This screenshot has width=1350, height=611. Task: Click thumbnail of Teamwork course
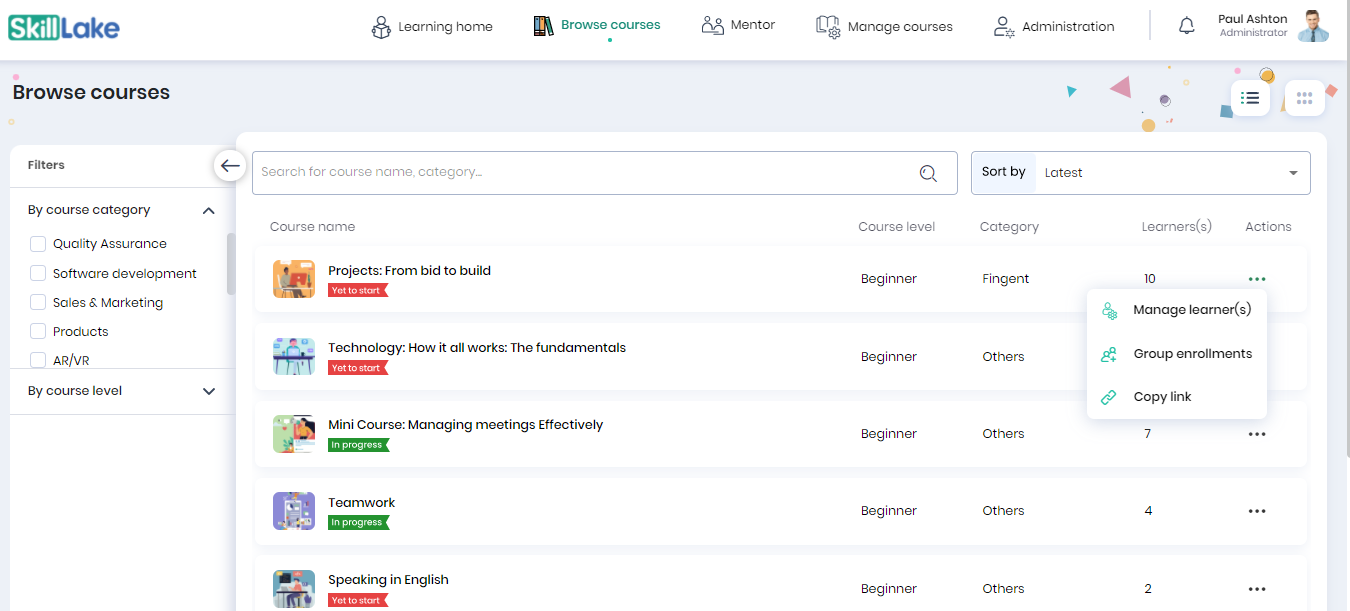pos(294,511)
